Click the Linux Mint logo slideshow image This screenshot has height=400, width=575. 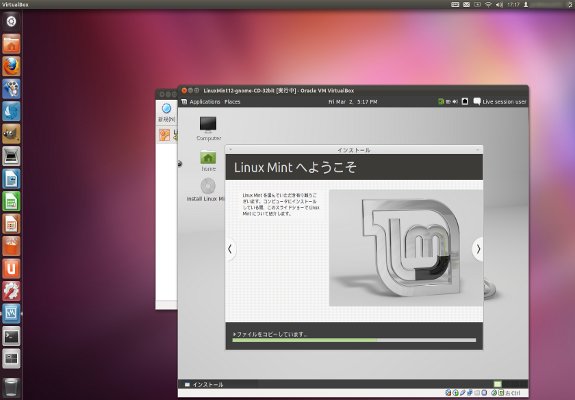pyautogui.click(x=406, y=247)
